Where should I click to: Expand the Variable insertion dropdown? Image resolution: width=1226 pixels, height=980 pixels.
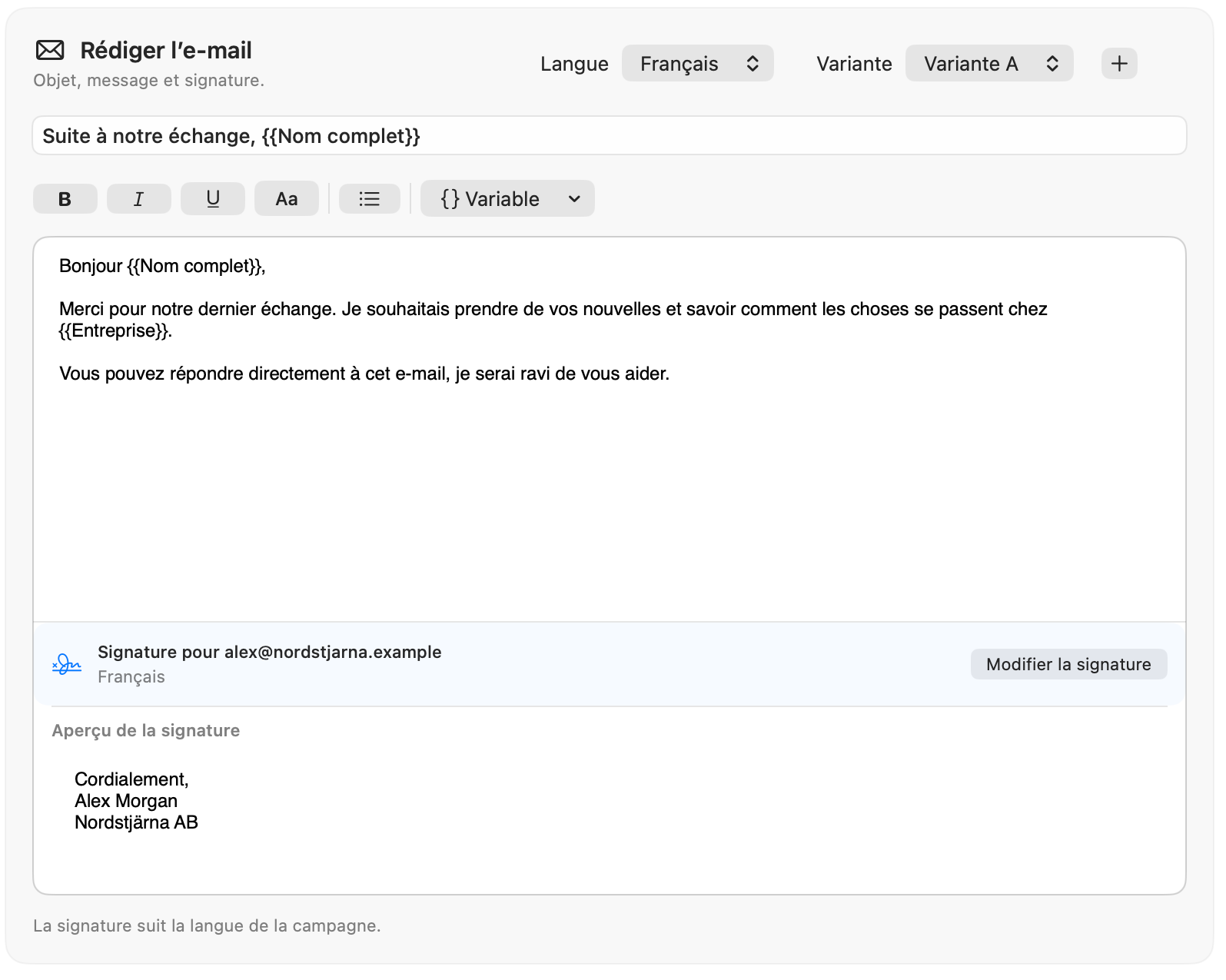pos(507,199)
